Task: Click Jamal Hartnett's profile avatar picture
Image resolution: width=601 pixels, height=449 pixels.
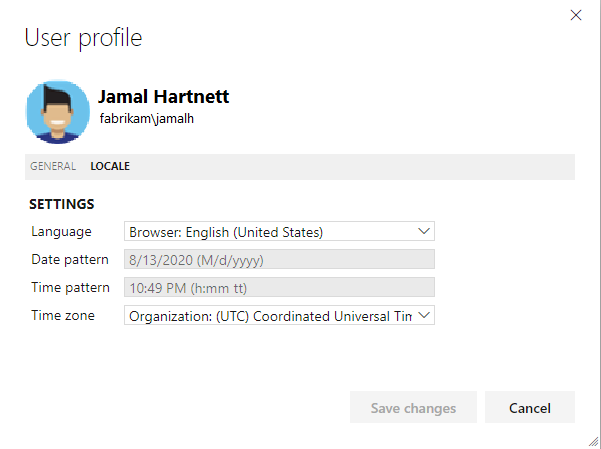Action: (x=57, y=111)
